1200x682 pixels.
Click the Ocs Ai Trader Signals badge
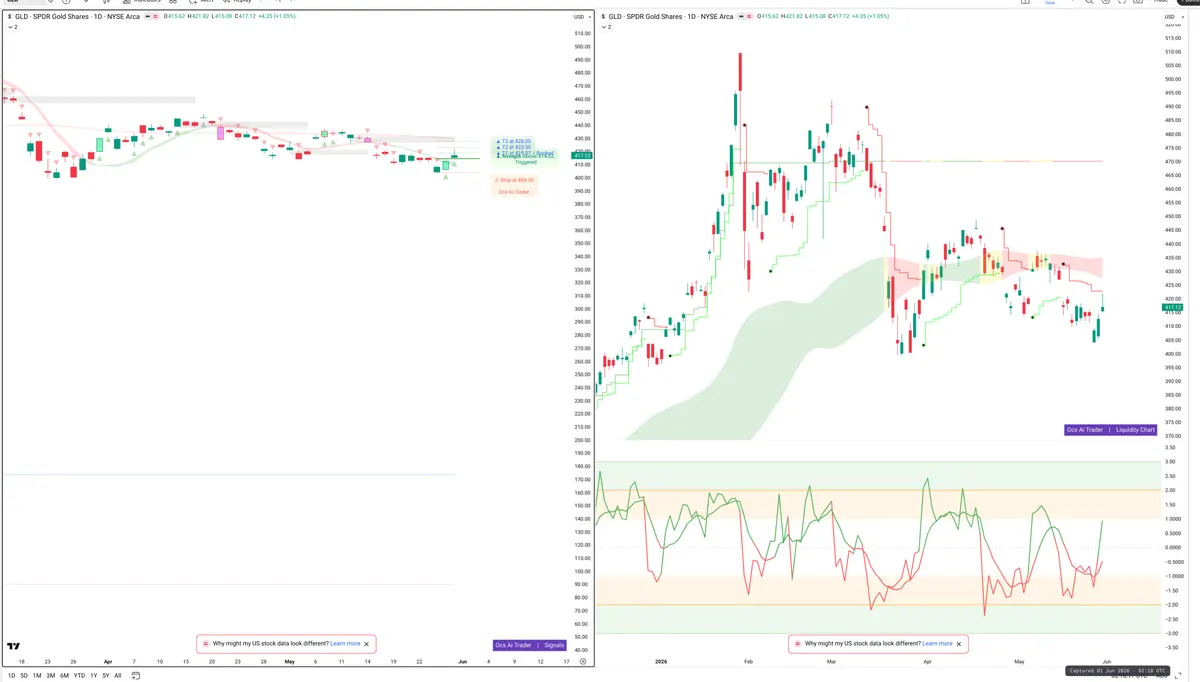point(529,645)
